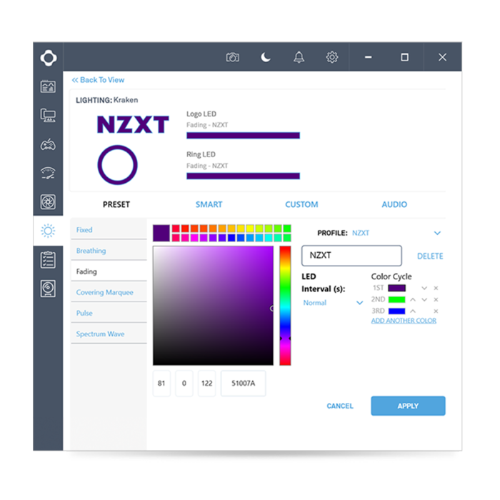The image size is (500, 500).
Task: Select the Covering Marquee mode
Action: 109,292
